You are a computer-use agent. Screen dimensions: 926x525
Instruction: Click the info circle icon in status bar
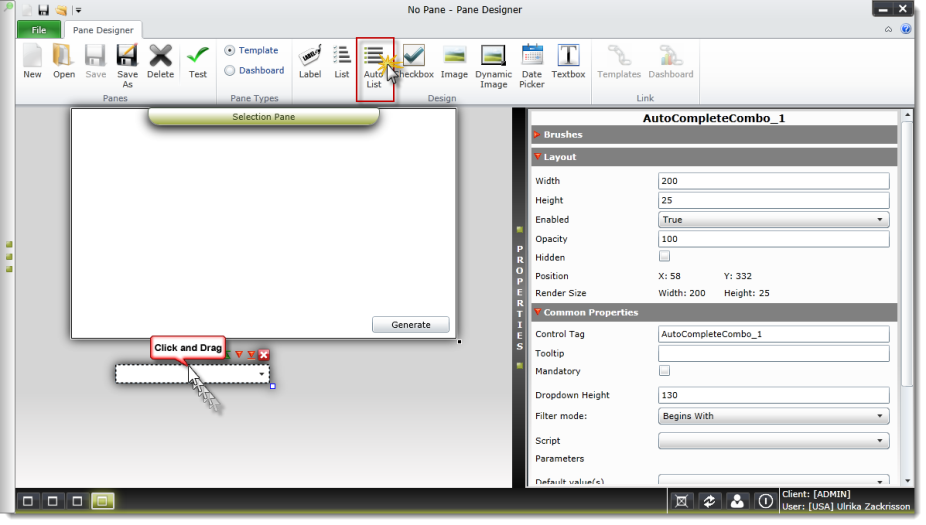pos(765,501)
